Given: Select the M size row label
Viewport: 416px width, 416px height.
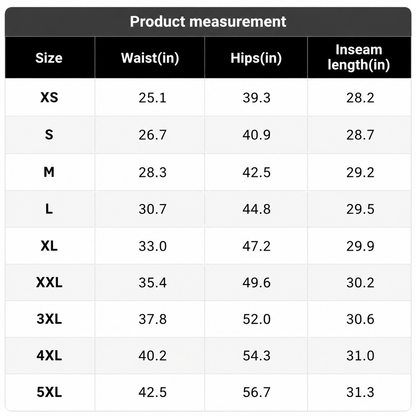Looking at the screenshot, I should pos(49,172).
